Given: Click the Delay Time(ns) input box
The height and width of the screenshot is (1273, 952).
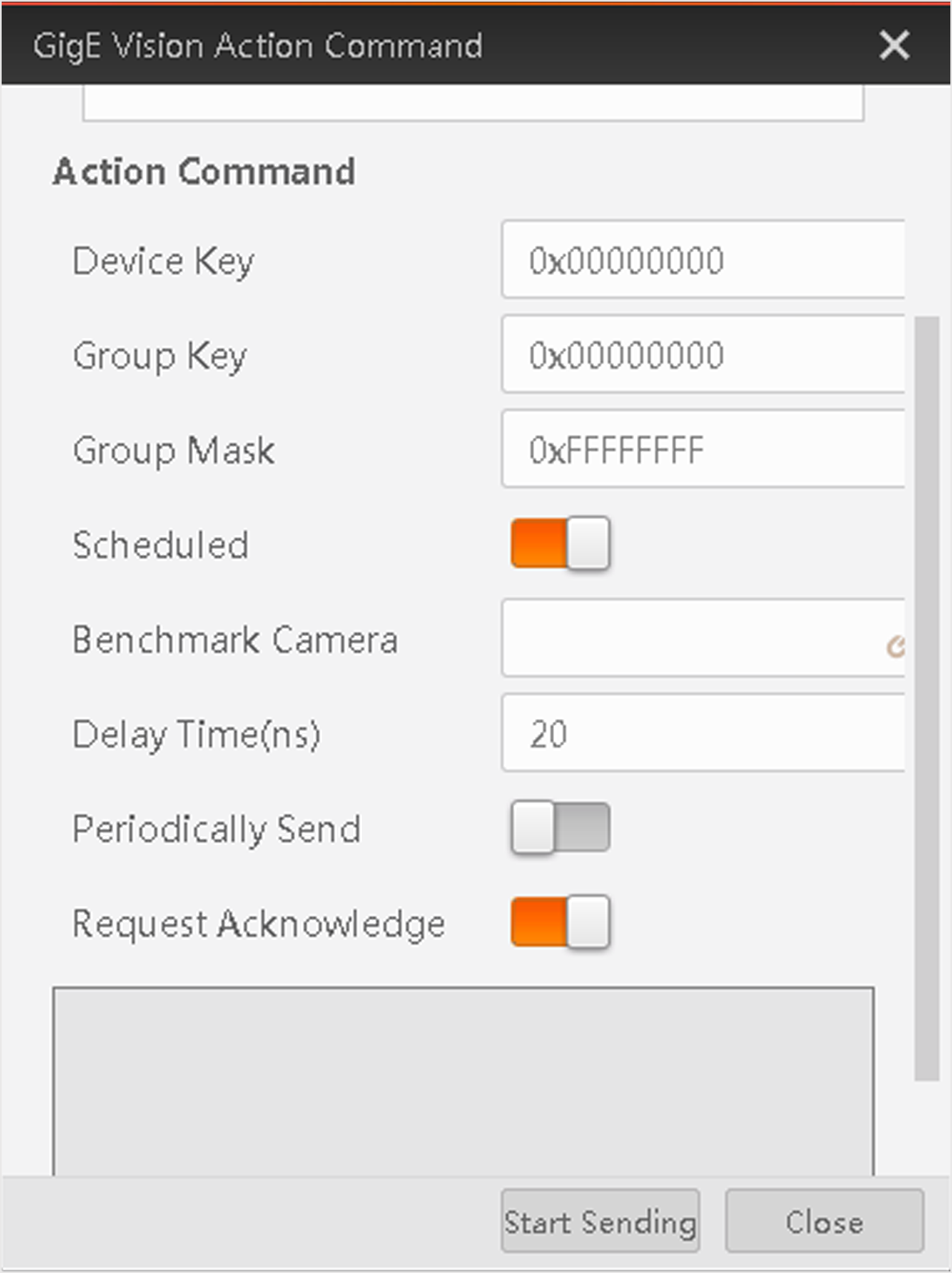Looking at the screenshot, I should pos(703,733).
